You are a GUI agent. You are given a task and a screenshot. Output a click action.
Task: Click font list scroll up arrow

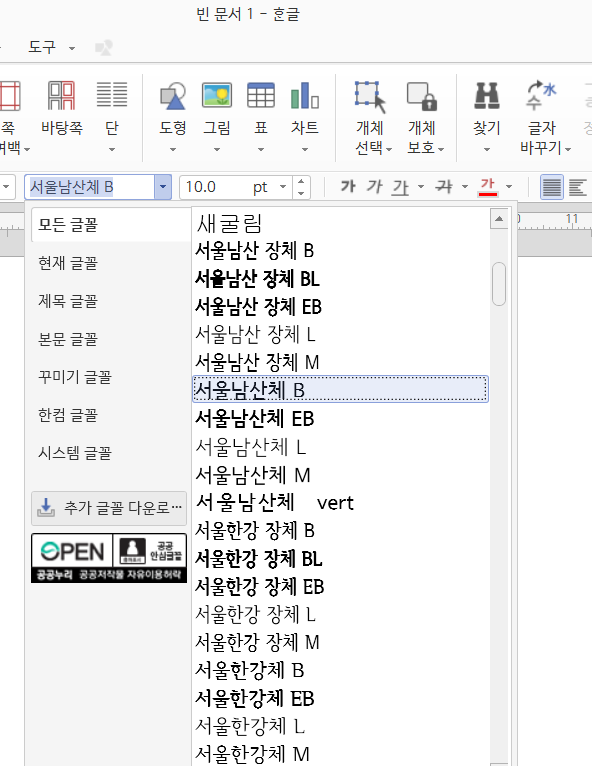pos(499,219)
